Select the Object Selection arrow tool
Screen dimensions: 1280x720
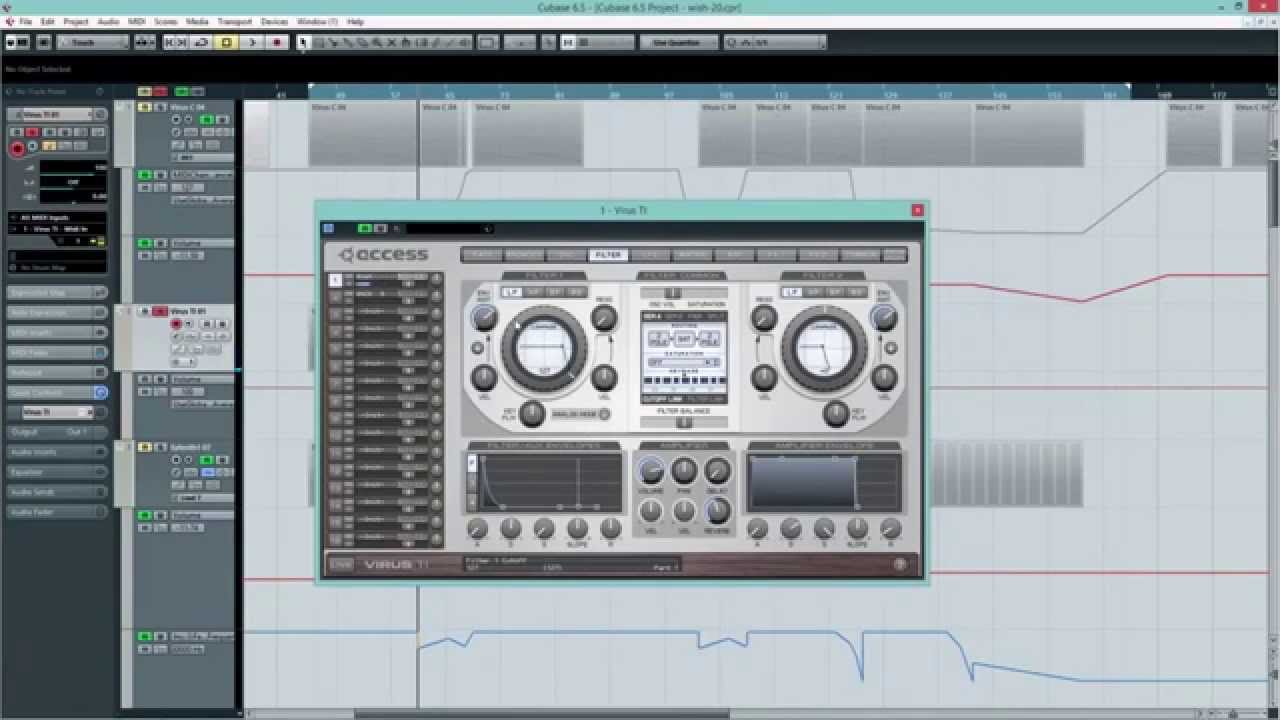(x=304, y=42)
